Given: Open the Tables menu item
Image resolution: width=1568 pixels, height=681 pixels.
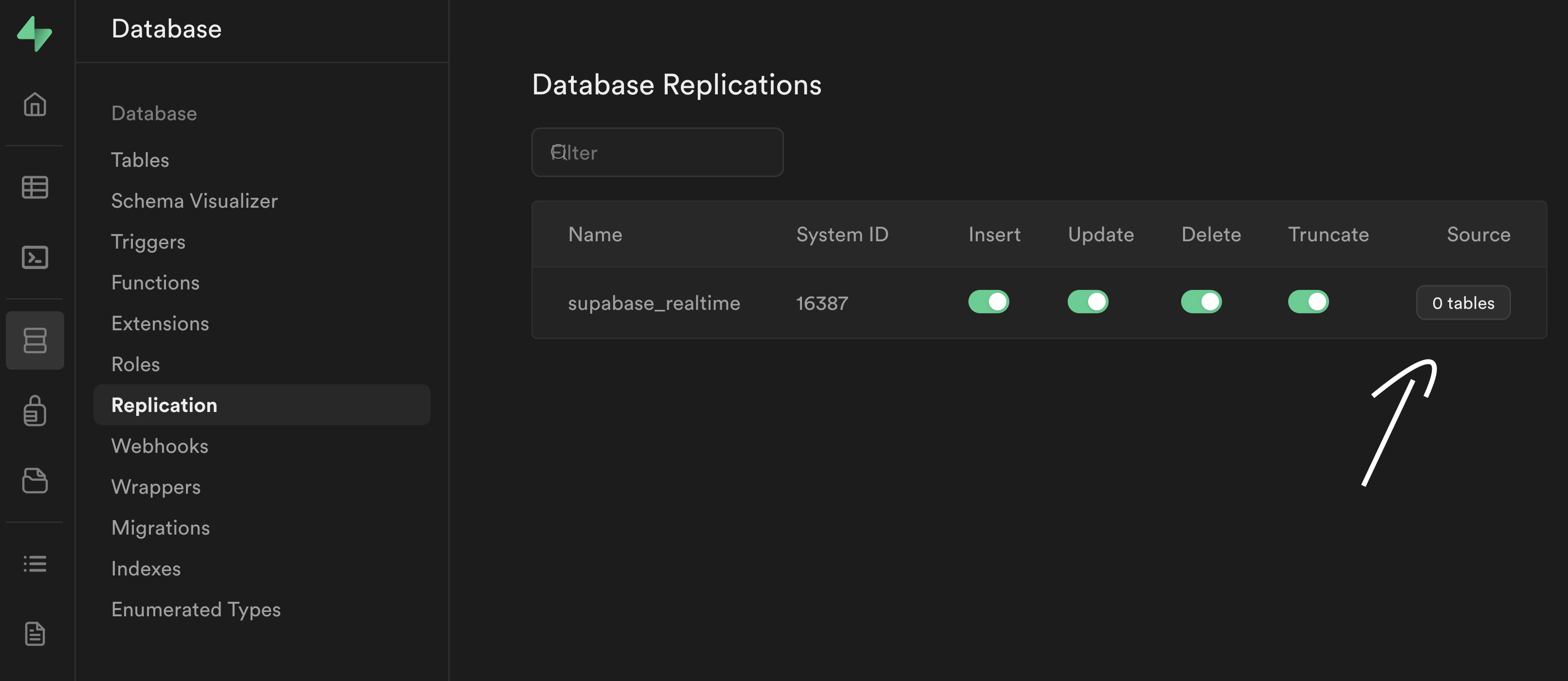Looking at the screenshot, I should tap(140, 160).
